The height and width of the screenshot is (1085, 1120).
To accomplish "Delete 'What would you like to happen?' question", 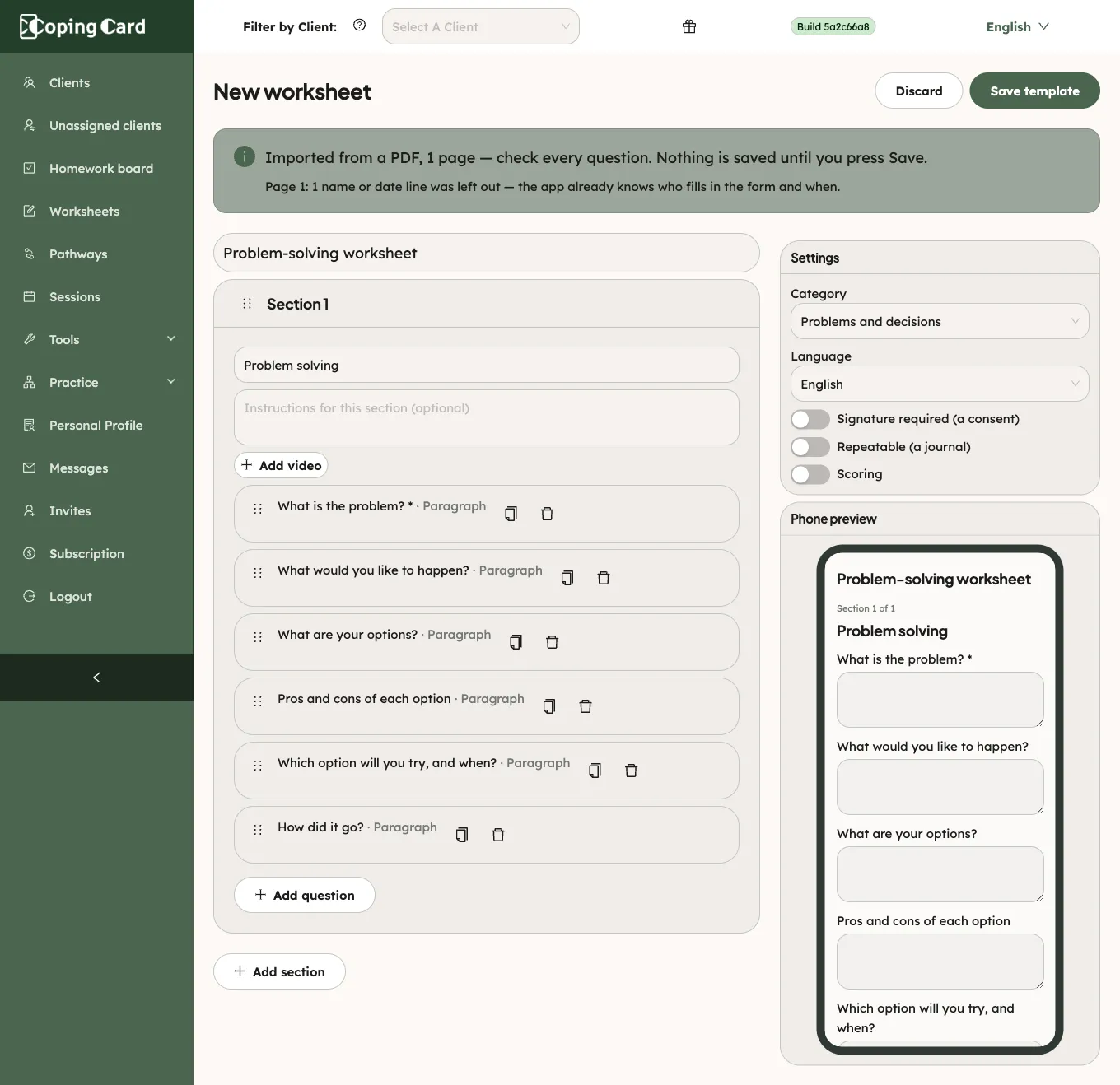I will (x=603, y=578).
